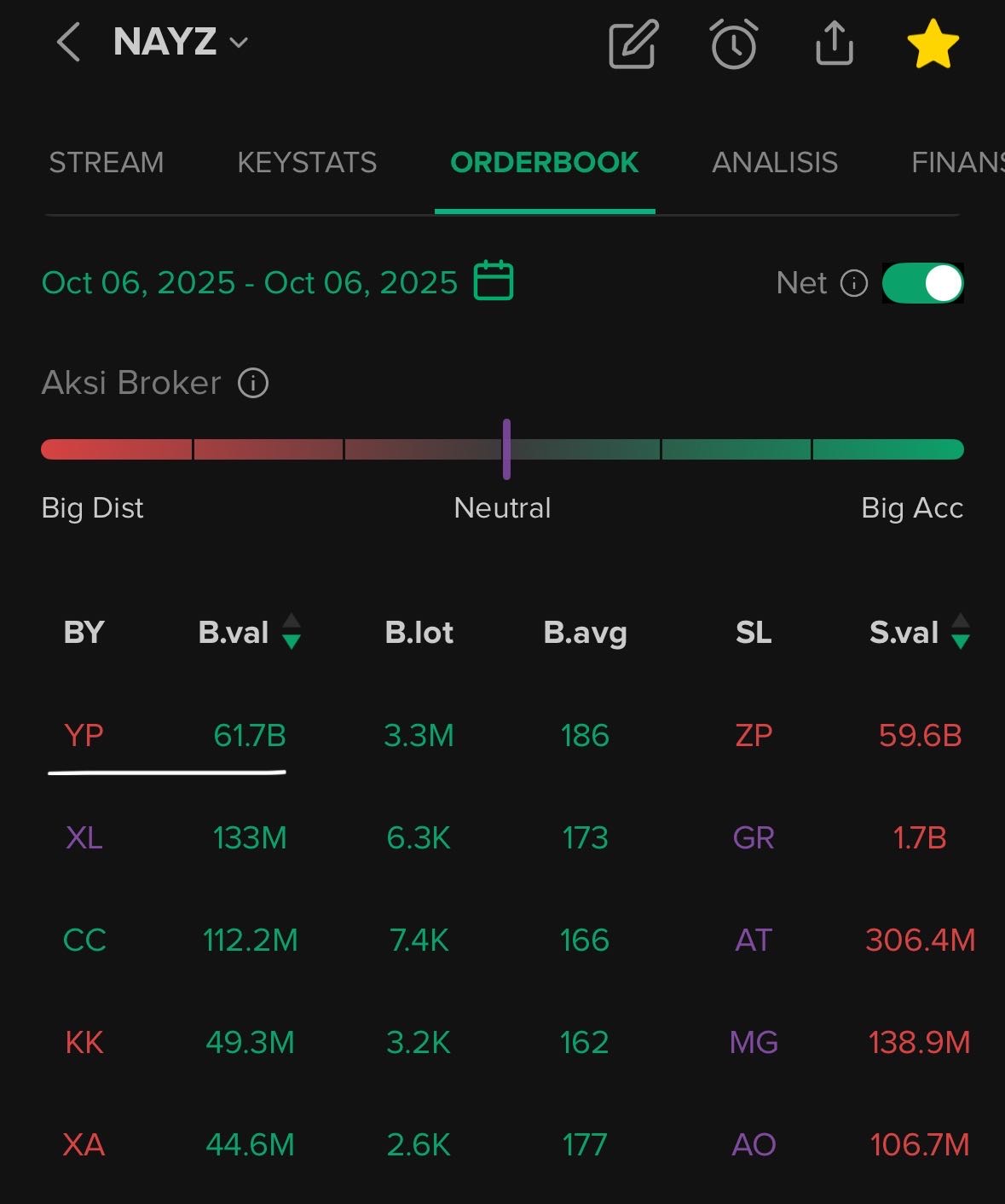Open the KEYSTATS tab
Screen dimensions: 1005x1204
point(307,162)
